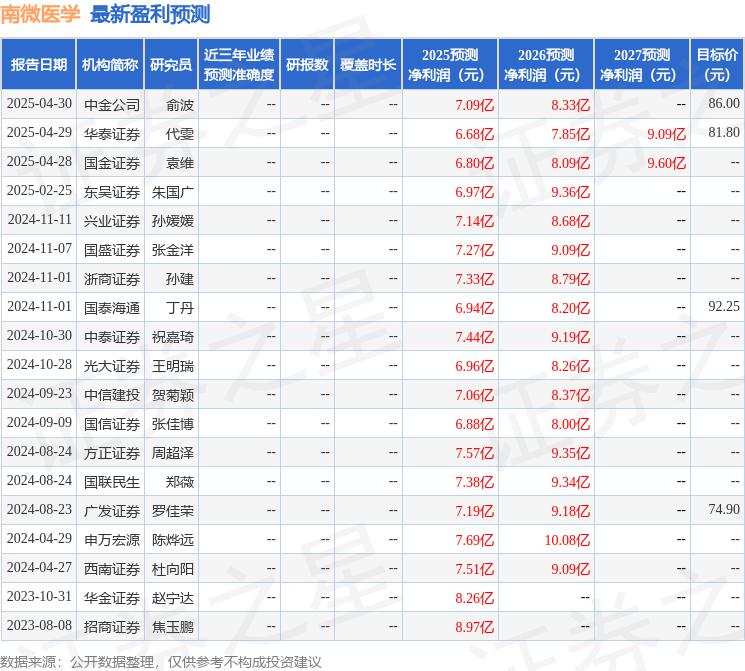Click the 数据来源 footer note

161,662
